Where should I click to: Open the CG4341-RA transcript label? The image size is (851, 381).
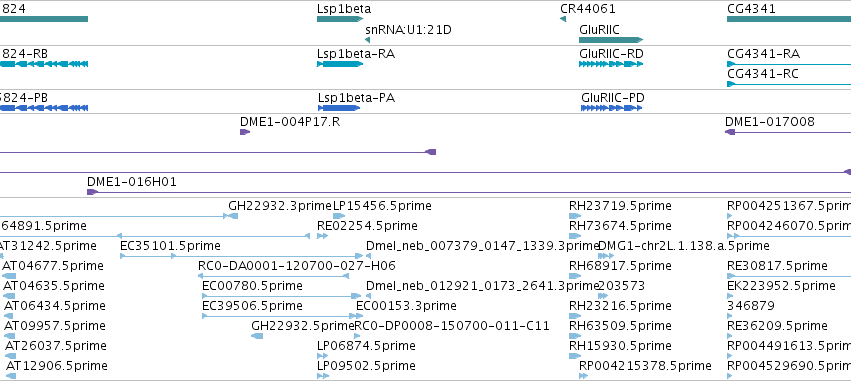764,54
